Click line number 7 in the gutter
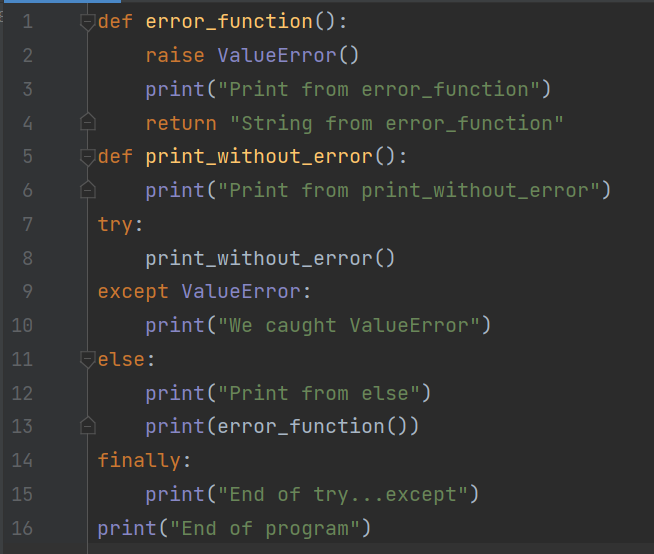This screenshot has width=654, height=554. (26, 224)
